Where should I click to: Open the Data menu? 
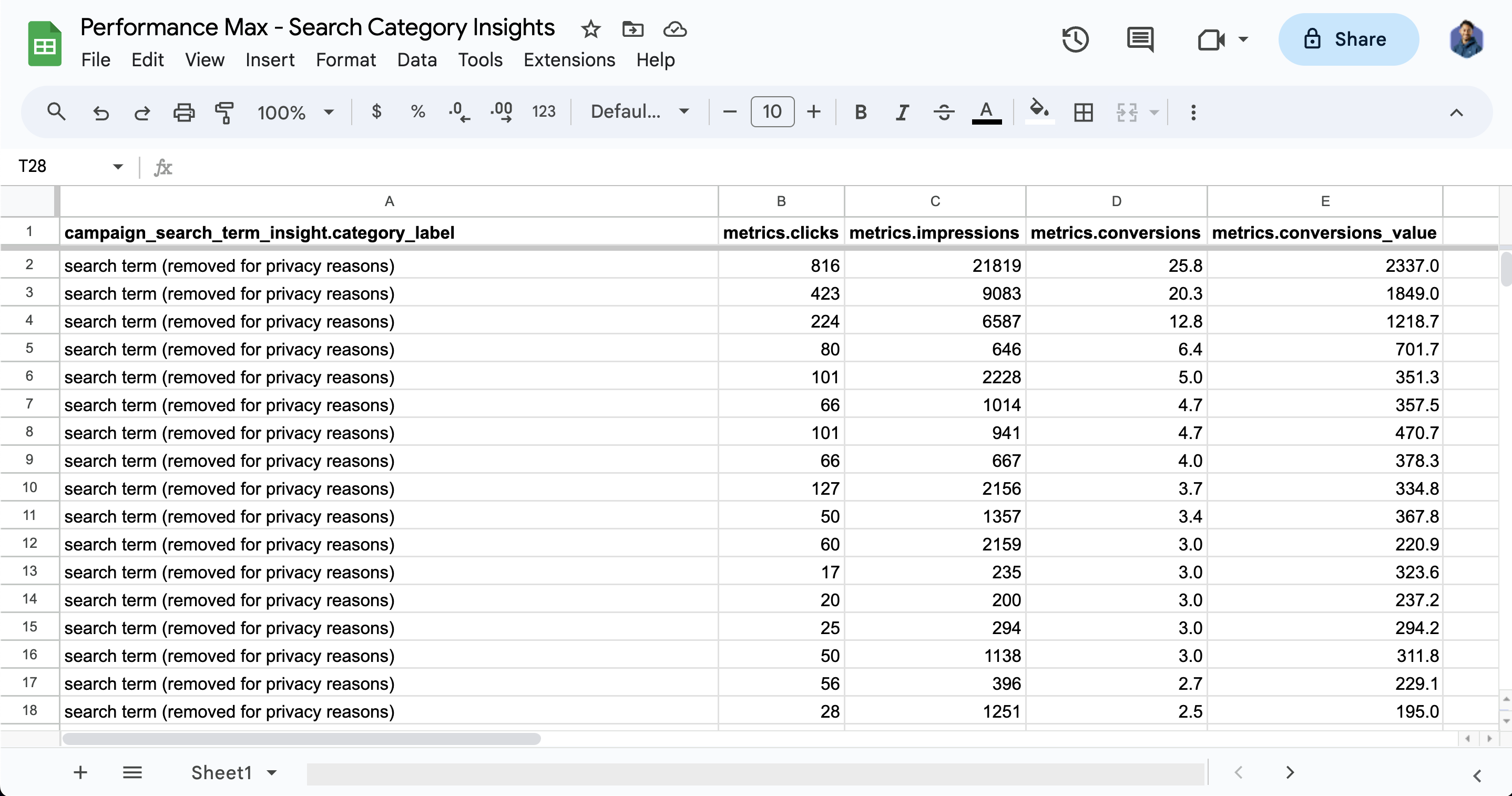tap(417, 60)
